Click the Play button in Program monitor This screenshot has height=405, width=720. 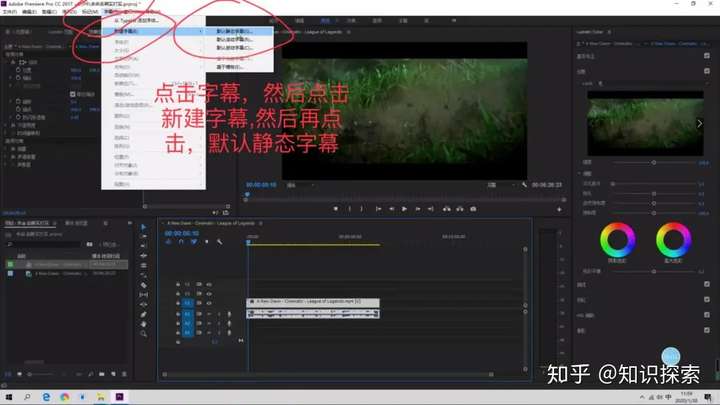pos(404,209)
